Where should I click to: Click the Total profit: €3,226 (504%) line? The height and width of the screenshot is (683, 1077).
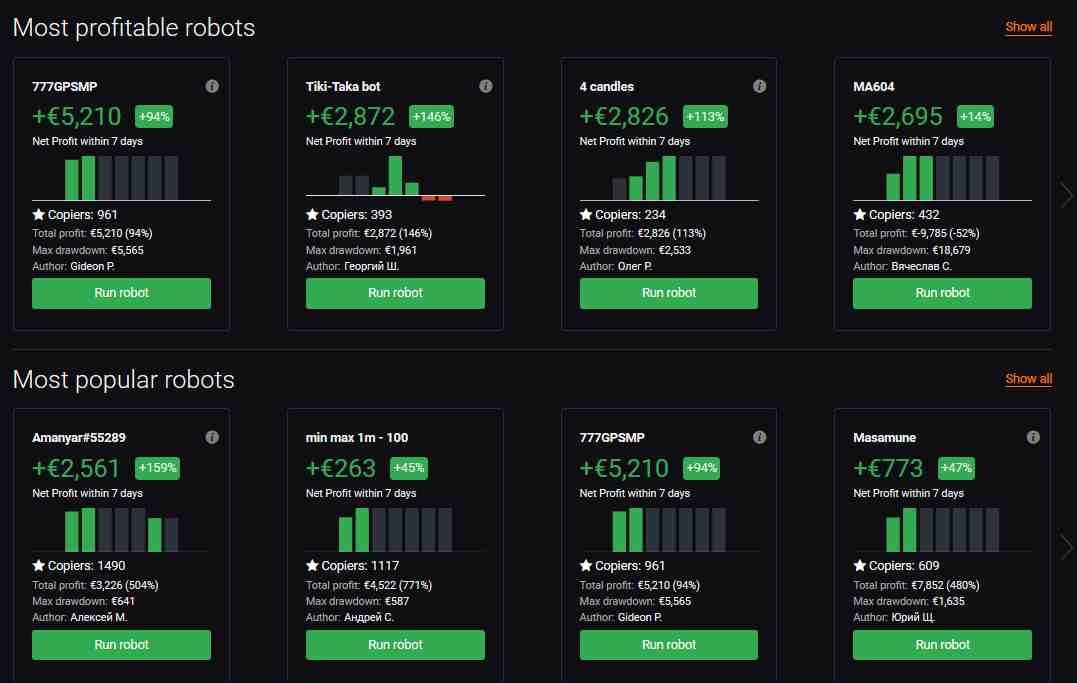pyautogui.click(x=95, y=585)
